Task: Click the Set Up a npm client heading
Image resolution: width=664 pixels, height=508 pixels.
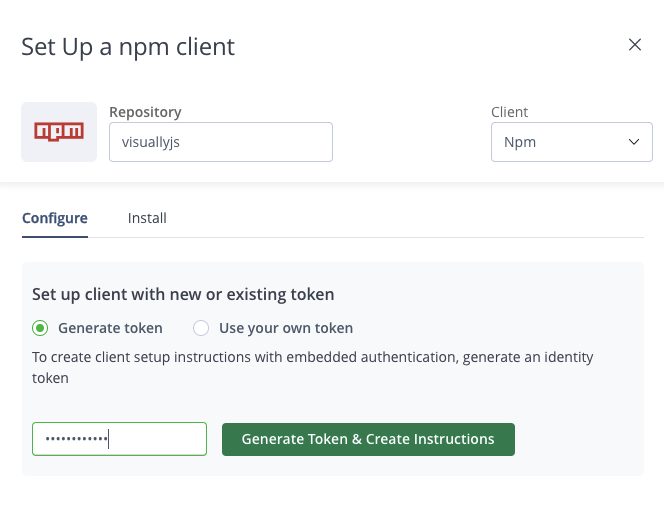Action: click(128, 47)
